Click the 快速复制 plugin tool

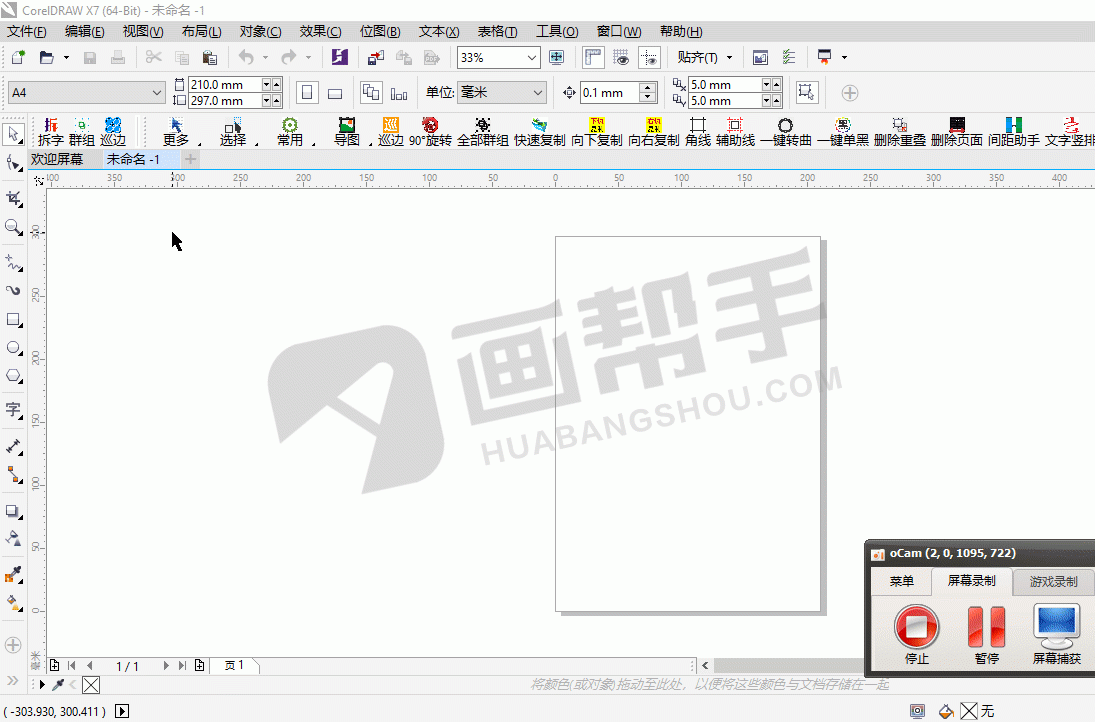tap(539, 131)
